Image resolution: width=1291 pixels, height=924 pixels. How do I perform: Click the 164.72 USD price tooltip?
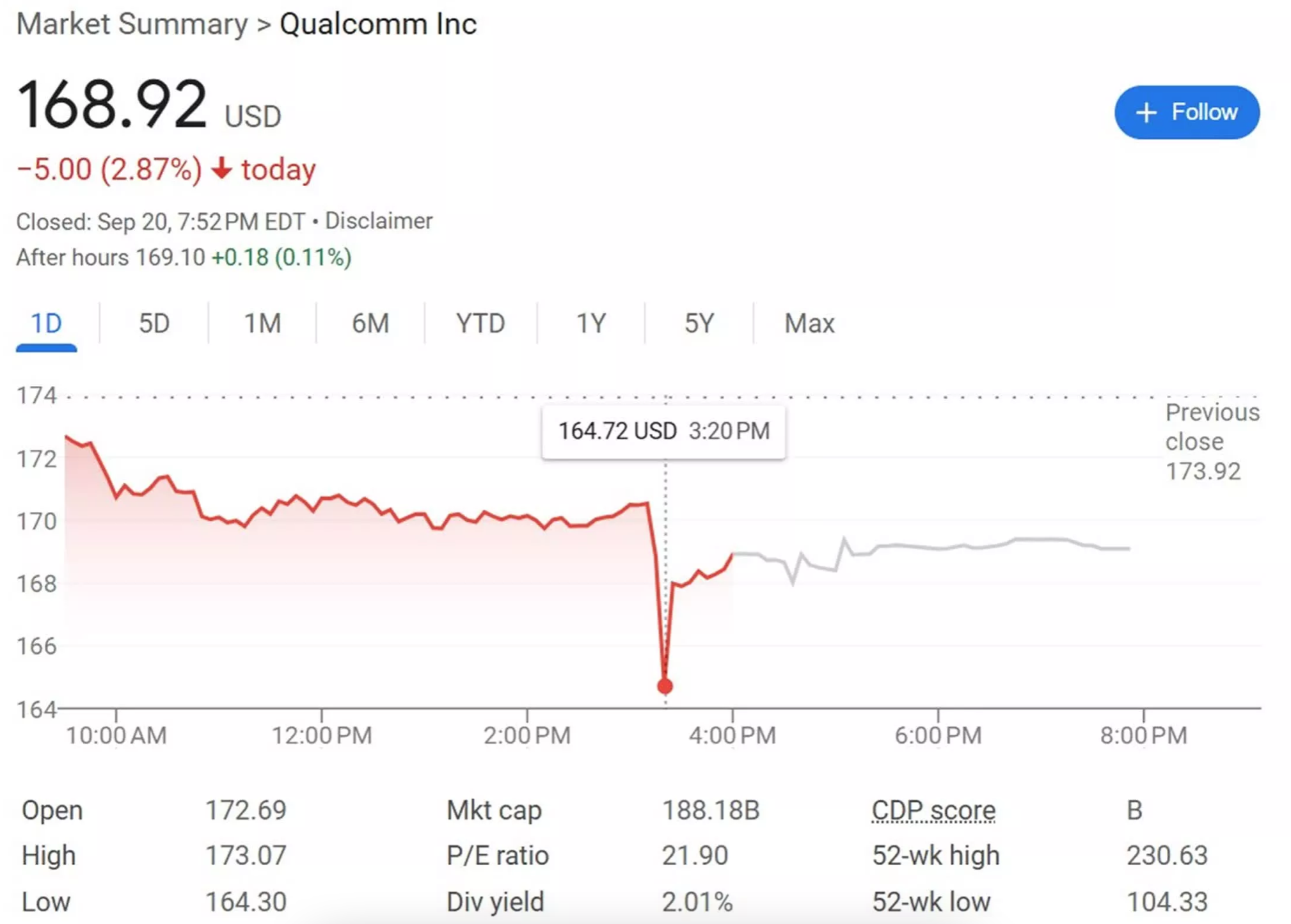pos(663,431)
